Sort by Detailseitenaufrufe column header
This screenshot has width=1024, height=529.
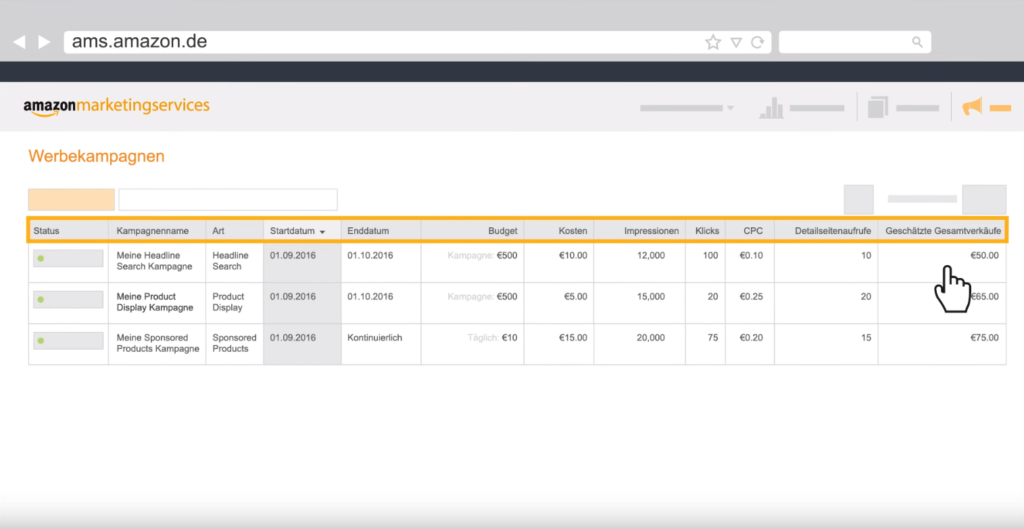(833, 231)
